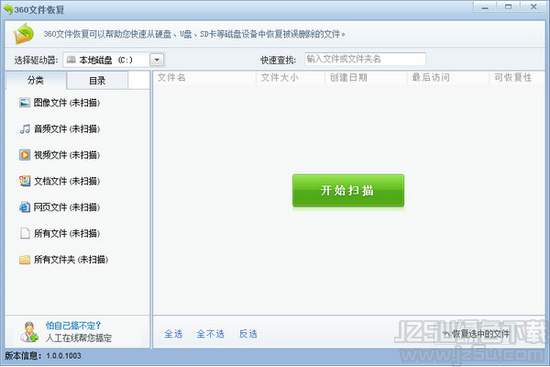Select 图像文件 (未扫描) category text
This screenshot has height=367, width=550.
pos(67,103)
